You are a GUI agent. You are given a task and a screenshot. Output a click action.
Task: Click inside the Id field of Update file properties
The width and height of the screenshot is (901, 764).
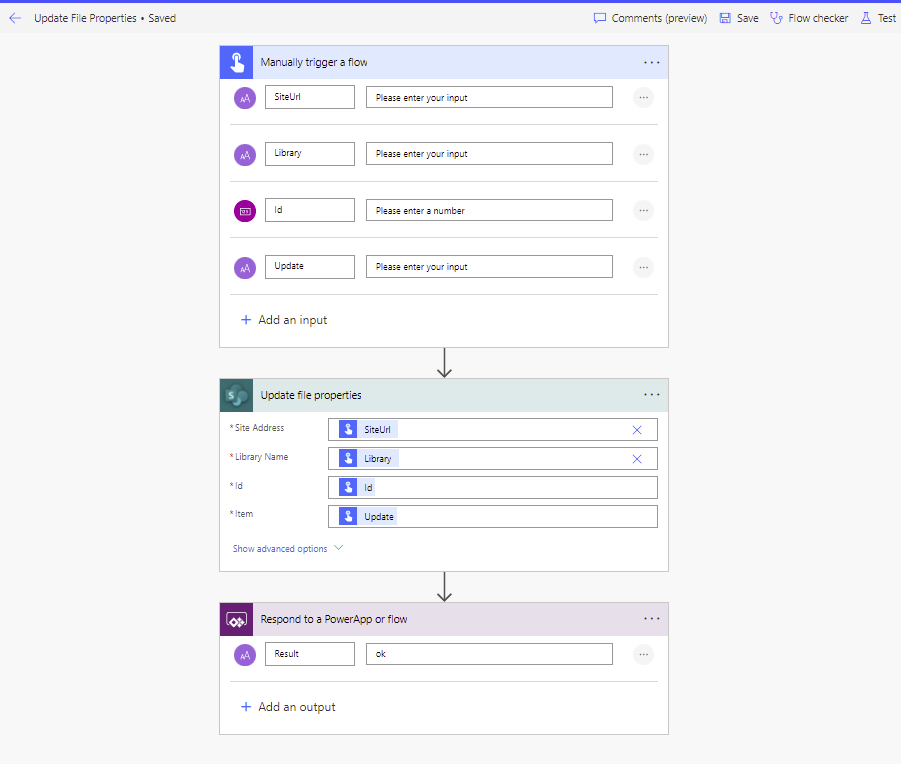[492, 488]
